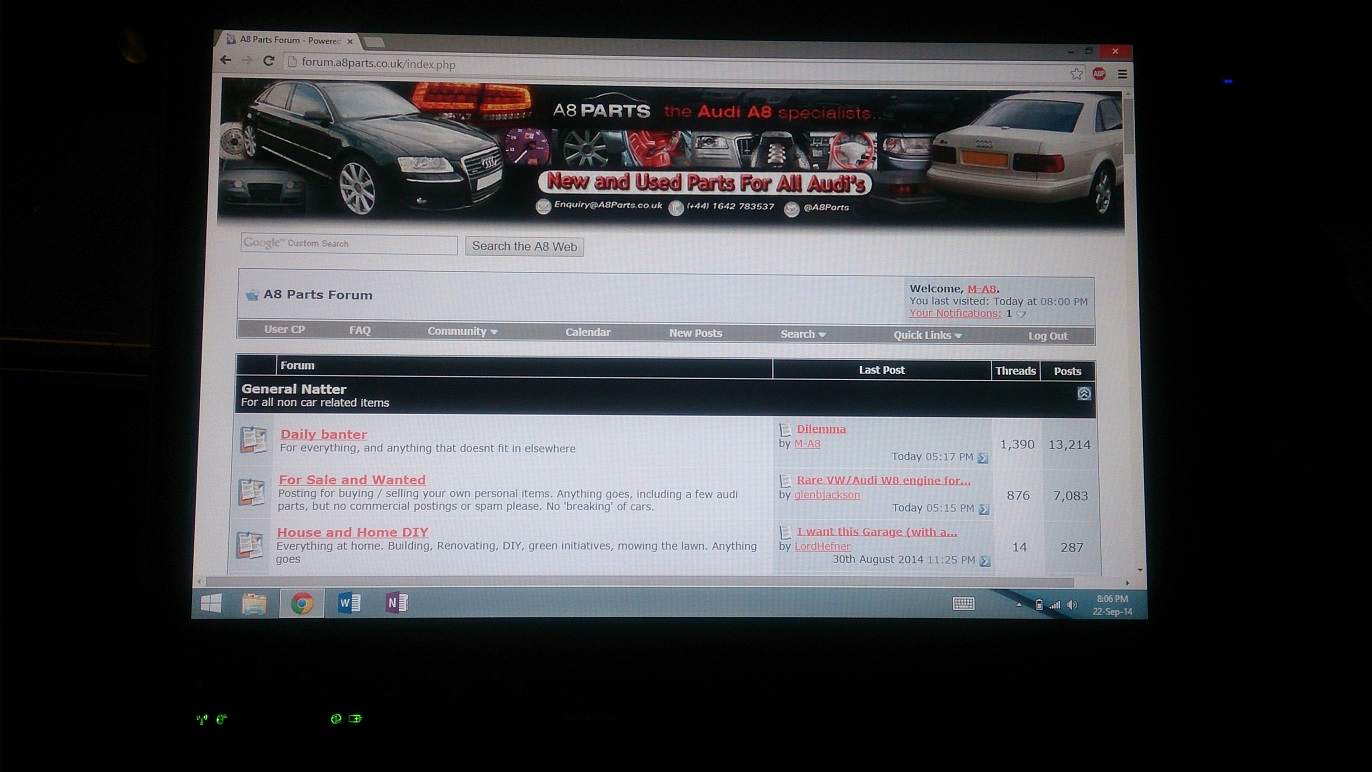1372x772 pixels.
Task: Close the A8 Parts Forum browser tab
Action: 350,42
